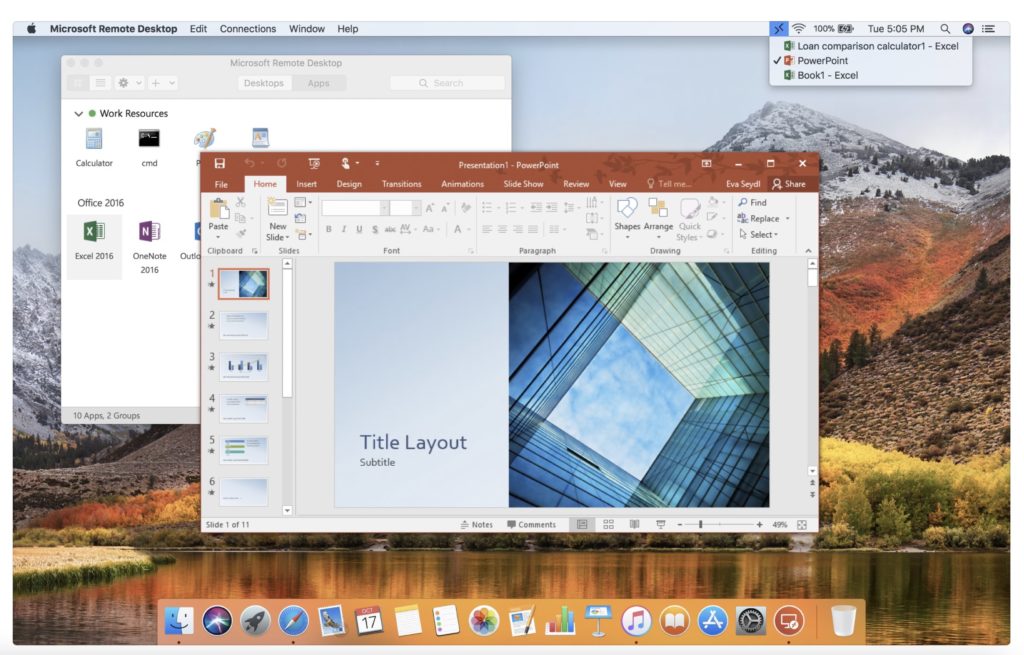Open the Shapes gallery

click(627, 208)
